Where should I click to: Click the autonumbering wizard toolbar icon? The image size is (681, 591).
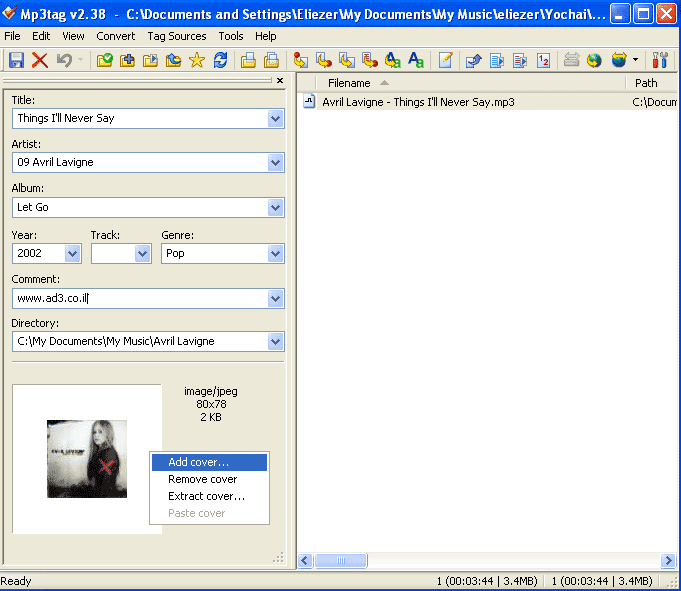543,60
